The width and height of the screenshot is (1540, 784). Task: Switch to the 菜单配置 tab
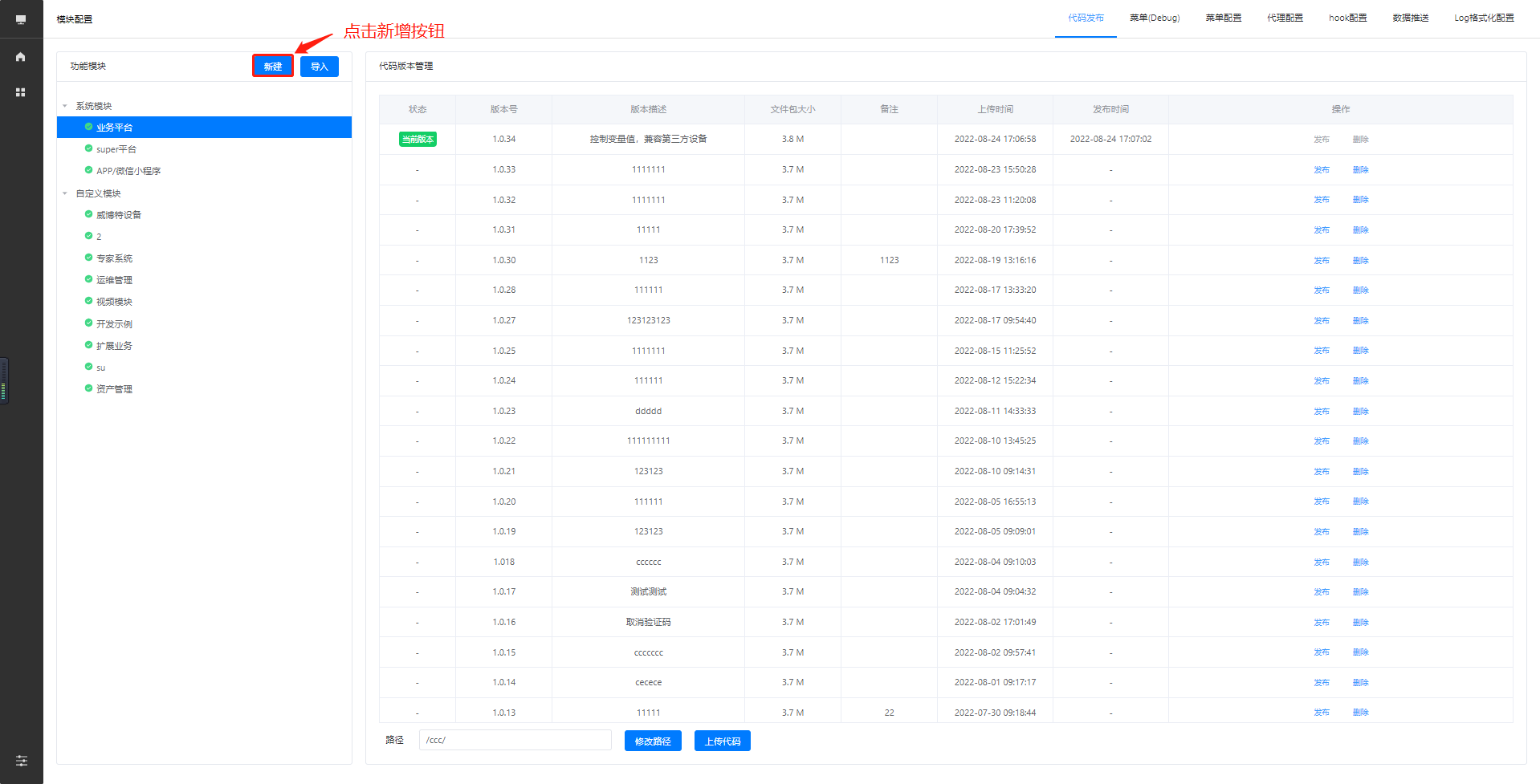point(1223,18)
